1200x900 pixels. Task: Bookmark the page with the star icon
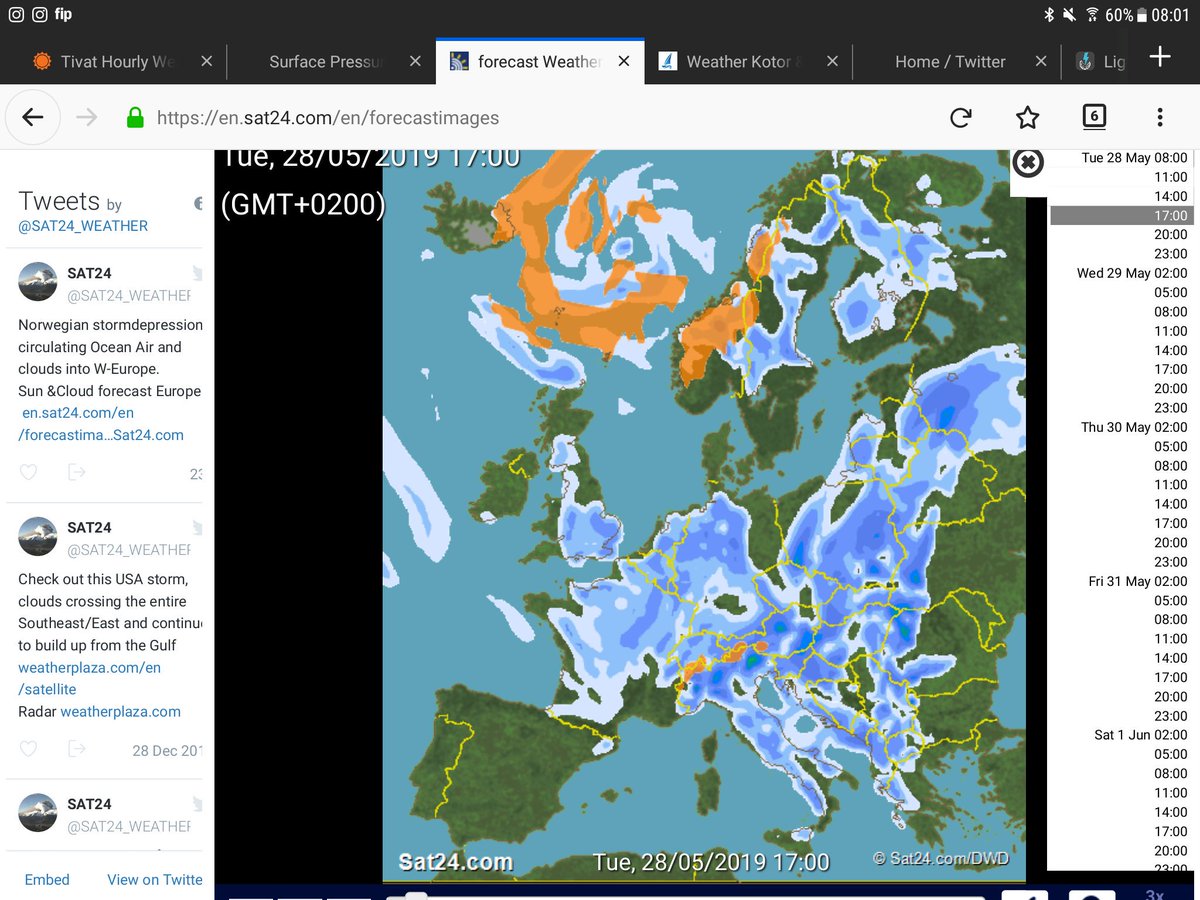(1027, 118)
